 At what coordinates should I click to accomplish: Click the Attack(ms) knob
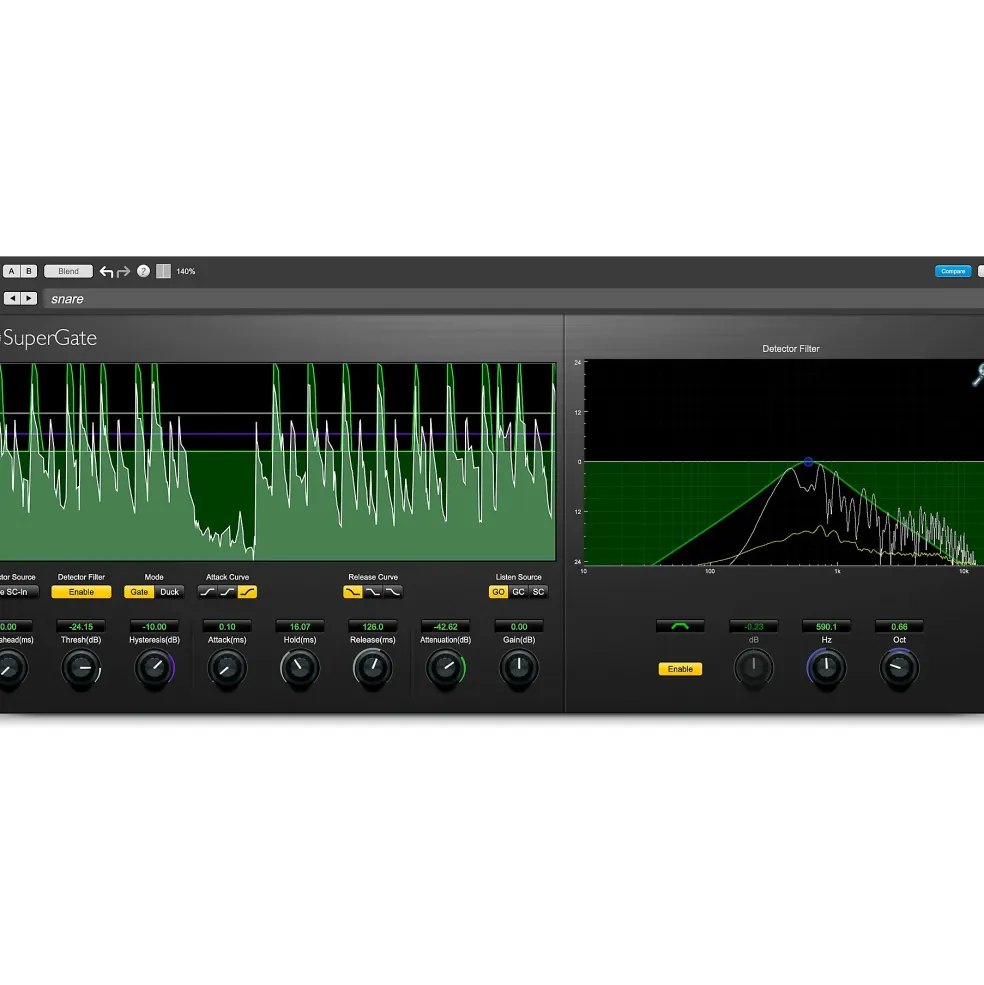[227, 668]
